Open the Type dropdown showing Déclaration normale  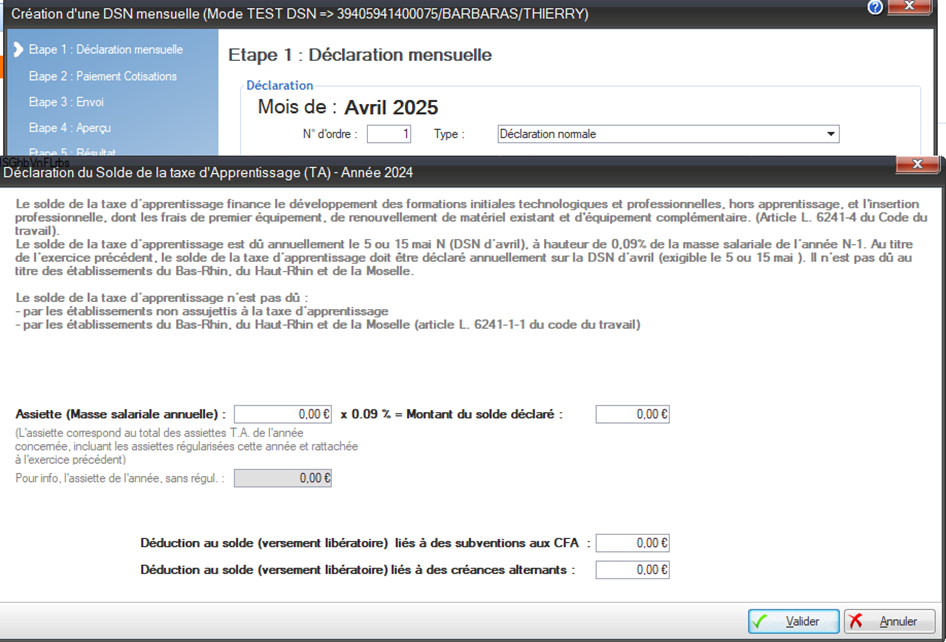pos(668,134)
